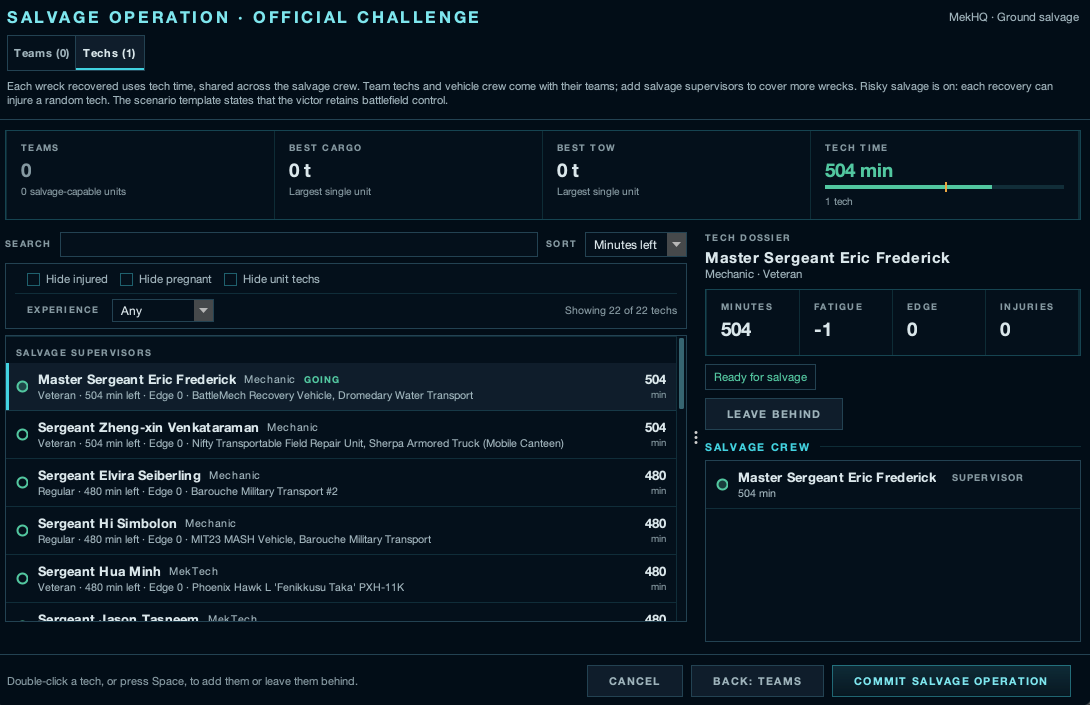Click the Injuries 0 dossier stat
Screen dimensions: 1090x705
pos(1032,323)
